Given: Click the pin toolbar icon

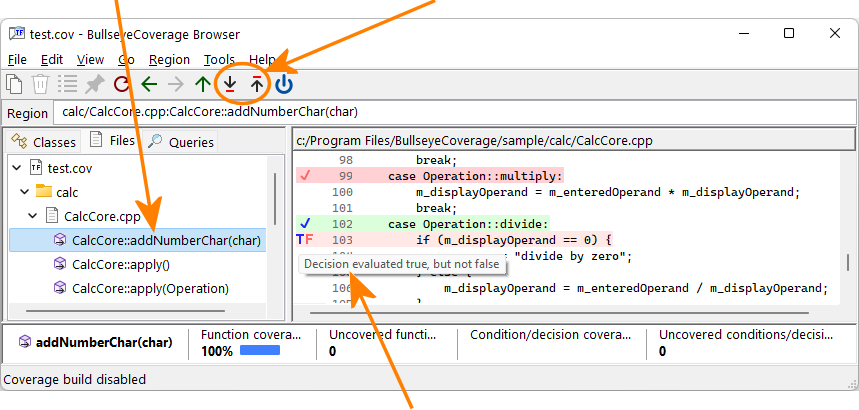Looking at the screenshot, I should coord(95,84).
